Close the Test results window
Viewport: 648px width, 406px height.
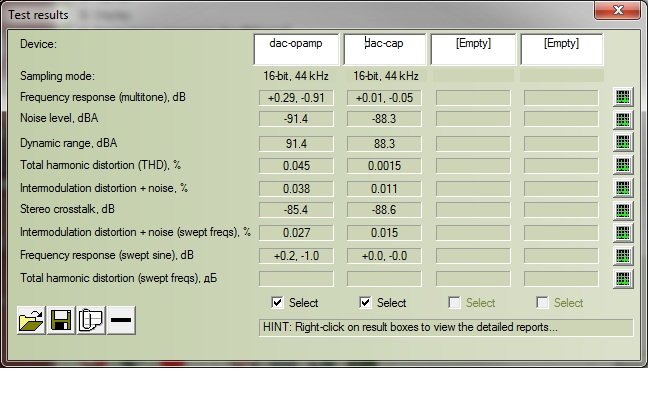pyautogui.click(x=617, y=10)
